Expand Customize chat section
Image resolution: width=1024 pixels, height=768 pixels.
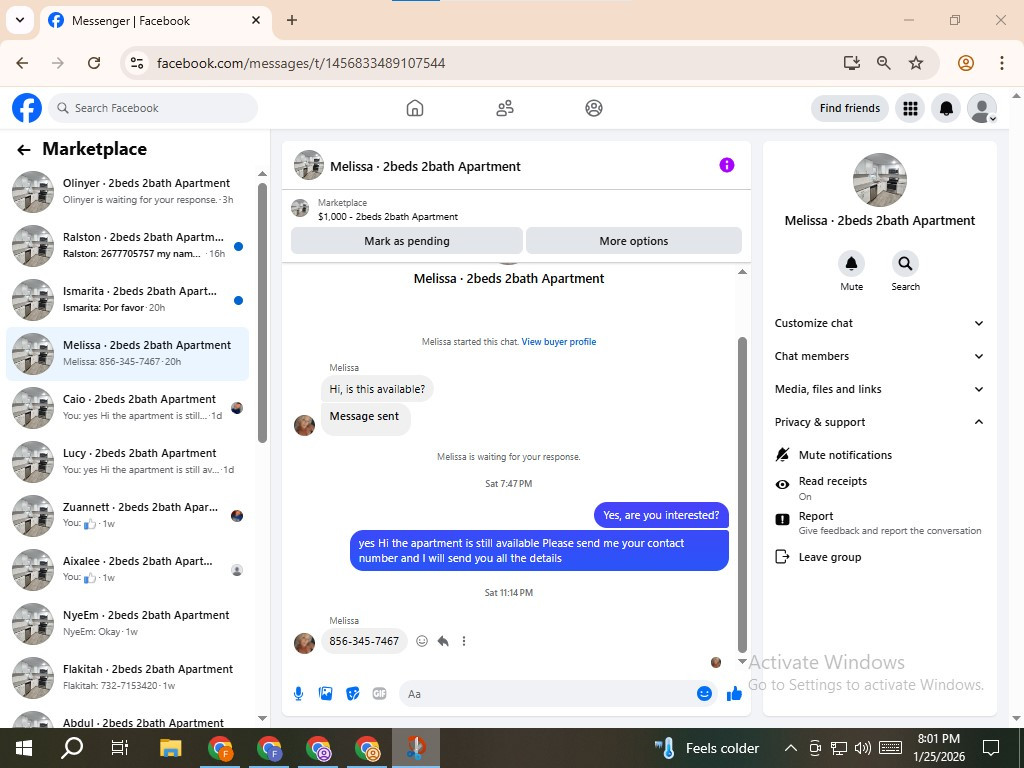point(878,323)
